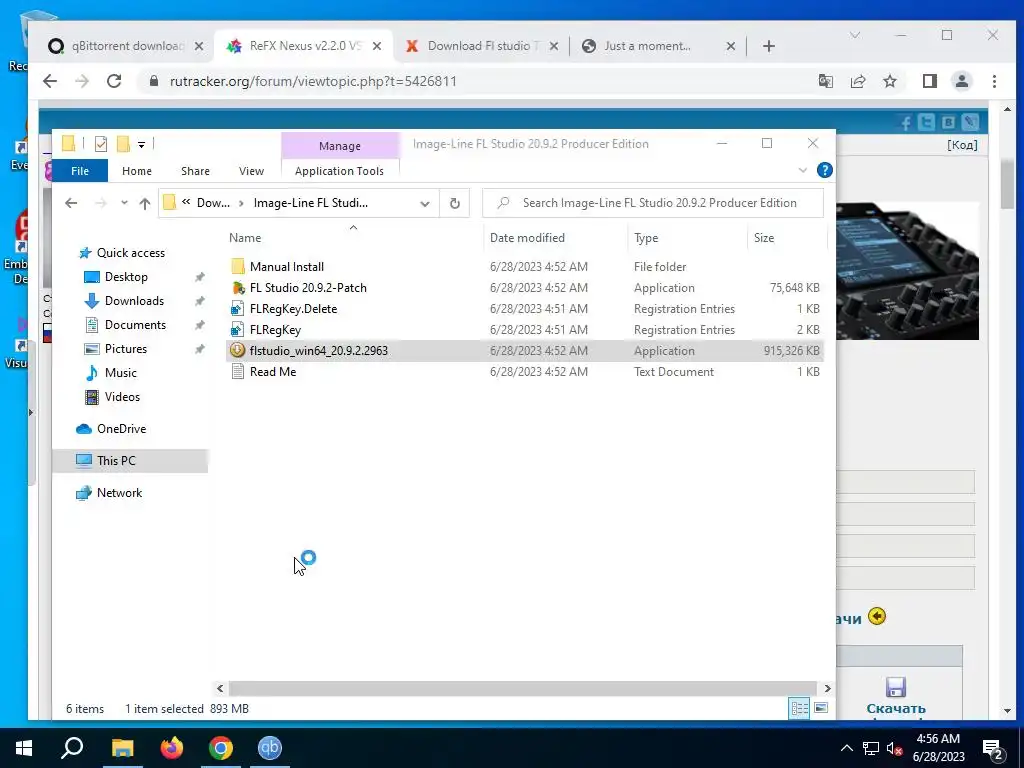1024x768 pixels.
Task: Click the Chrome page vertical scrollbar thumb
Action: point(1007,183)
